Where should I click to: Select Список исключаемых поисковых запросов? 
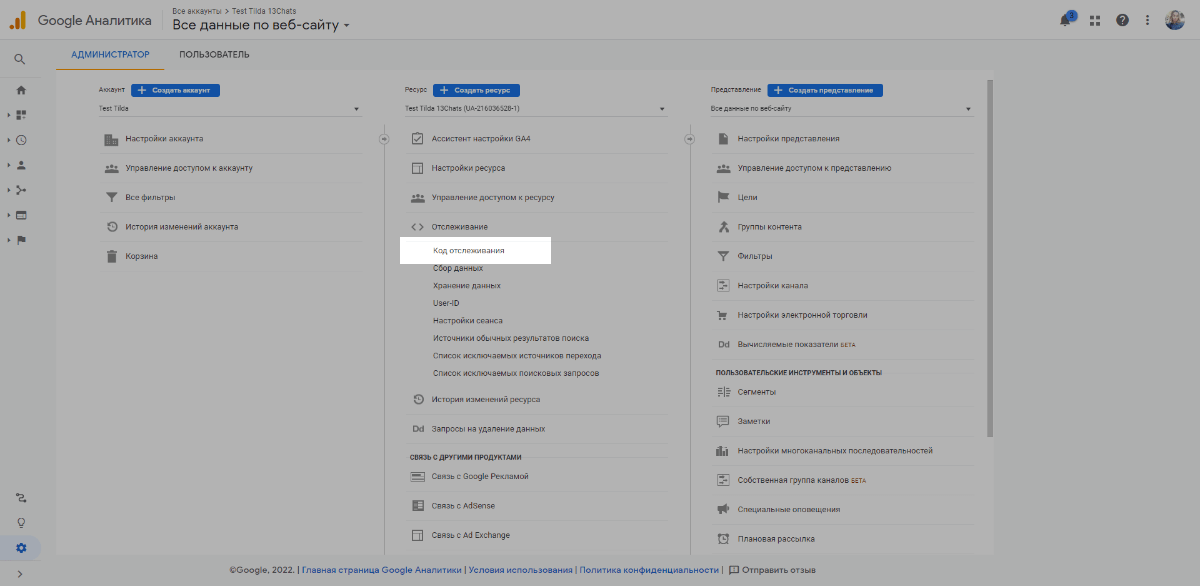tap(516, 373)
